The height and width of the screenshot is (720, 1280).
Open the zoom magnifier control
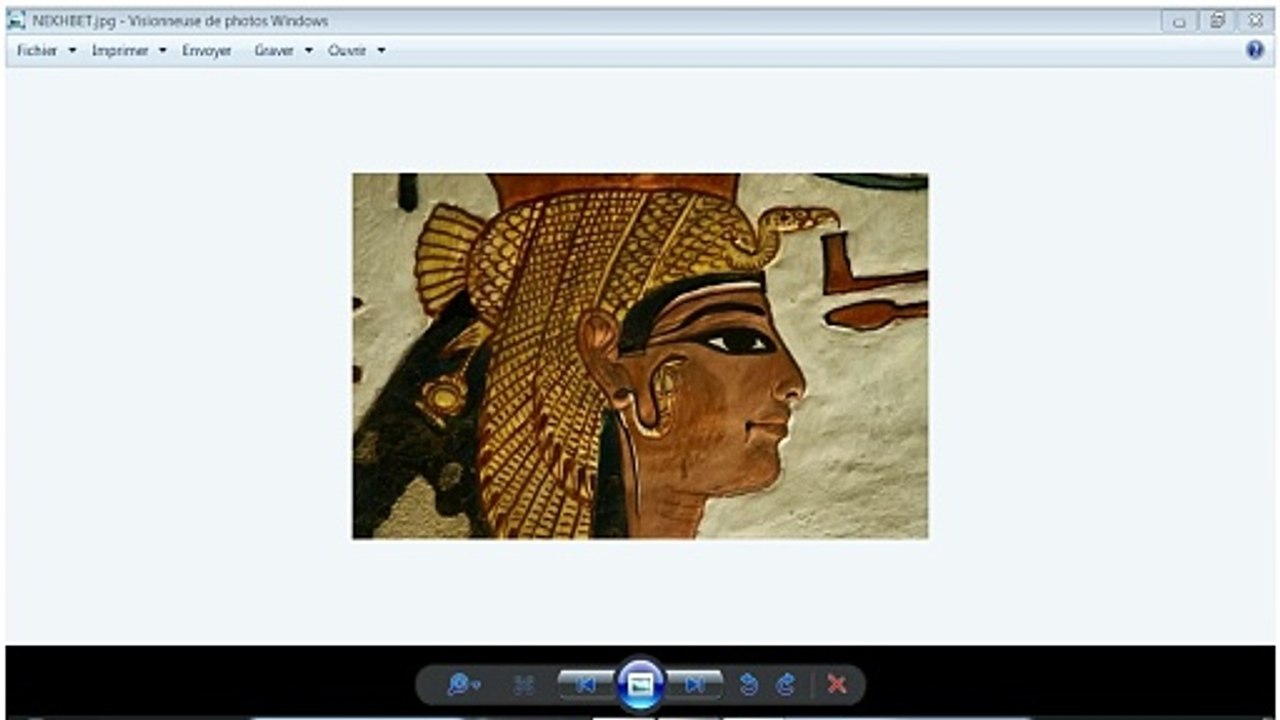pyautogui.click(x=463, y=684)
